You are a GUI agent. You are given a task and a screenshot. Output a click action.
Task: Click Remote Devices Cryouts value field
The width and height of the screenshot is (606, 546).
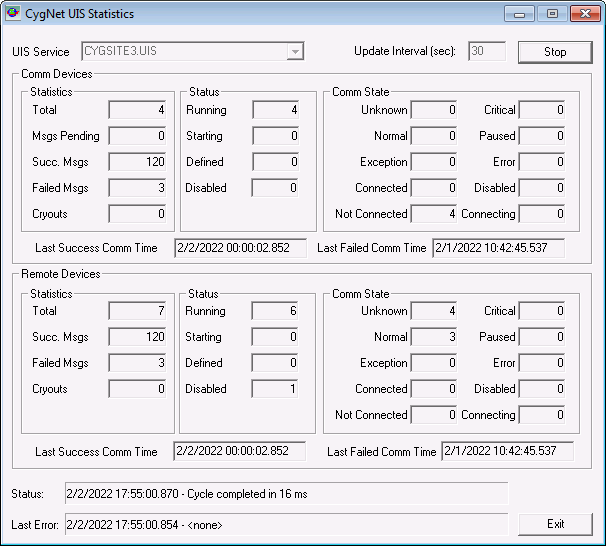(137, 389)
